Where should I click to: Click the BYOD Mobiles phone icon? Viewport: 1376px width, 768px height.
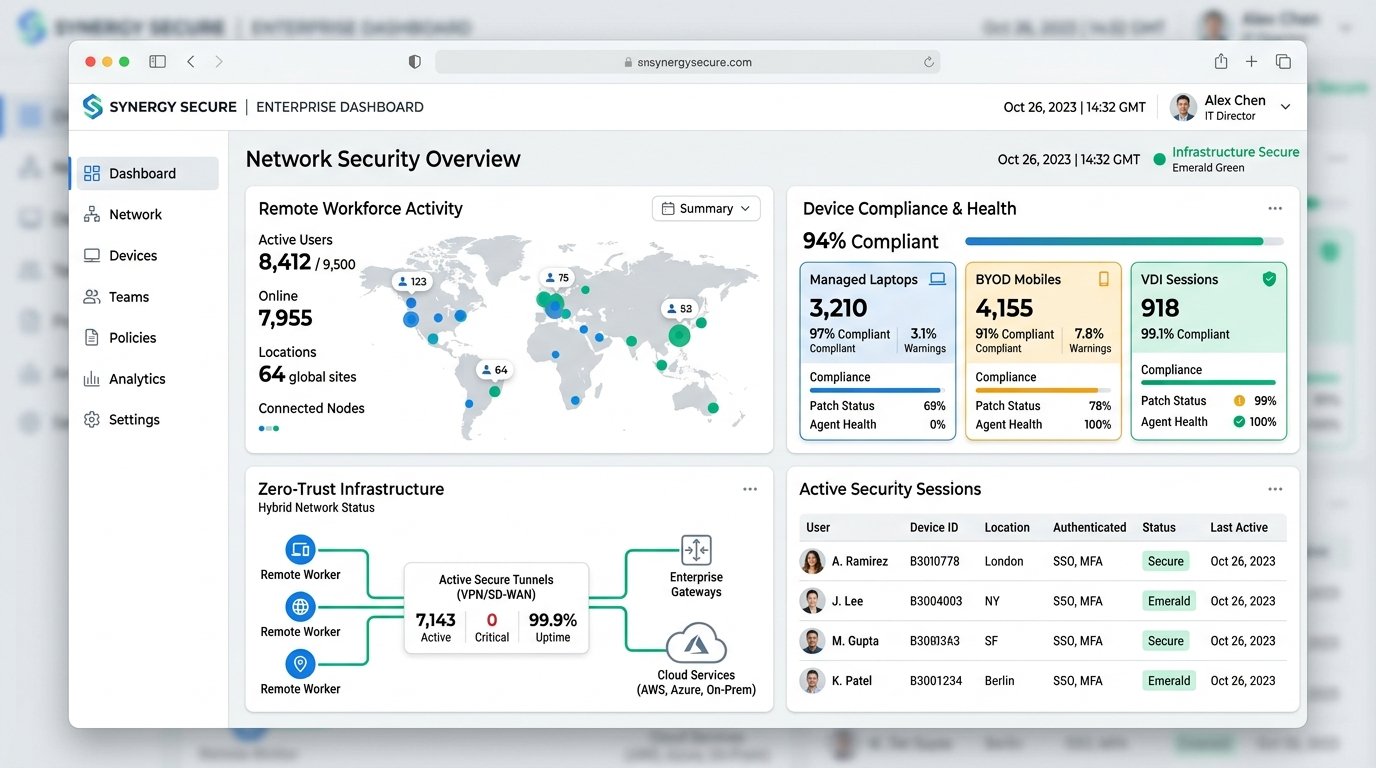pos(1104,279)
